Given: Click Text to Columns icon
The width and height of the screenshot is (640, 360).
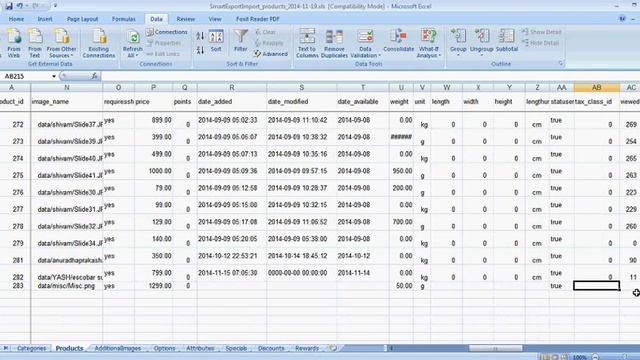Looking at the screenshot, I should [x=307, y=43].
